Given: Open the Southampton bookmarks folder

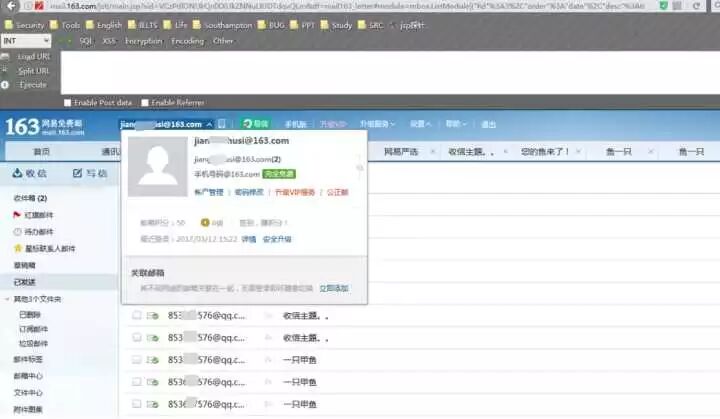Looking at the screenshot, I should tap(223, 25).
